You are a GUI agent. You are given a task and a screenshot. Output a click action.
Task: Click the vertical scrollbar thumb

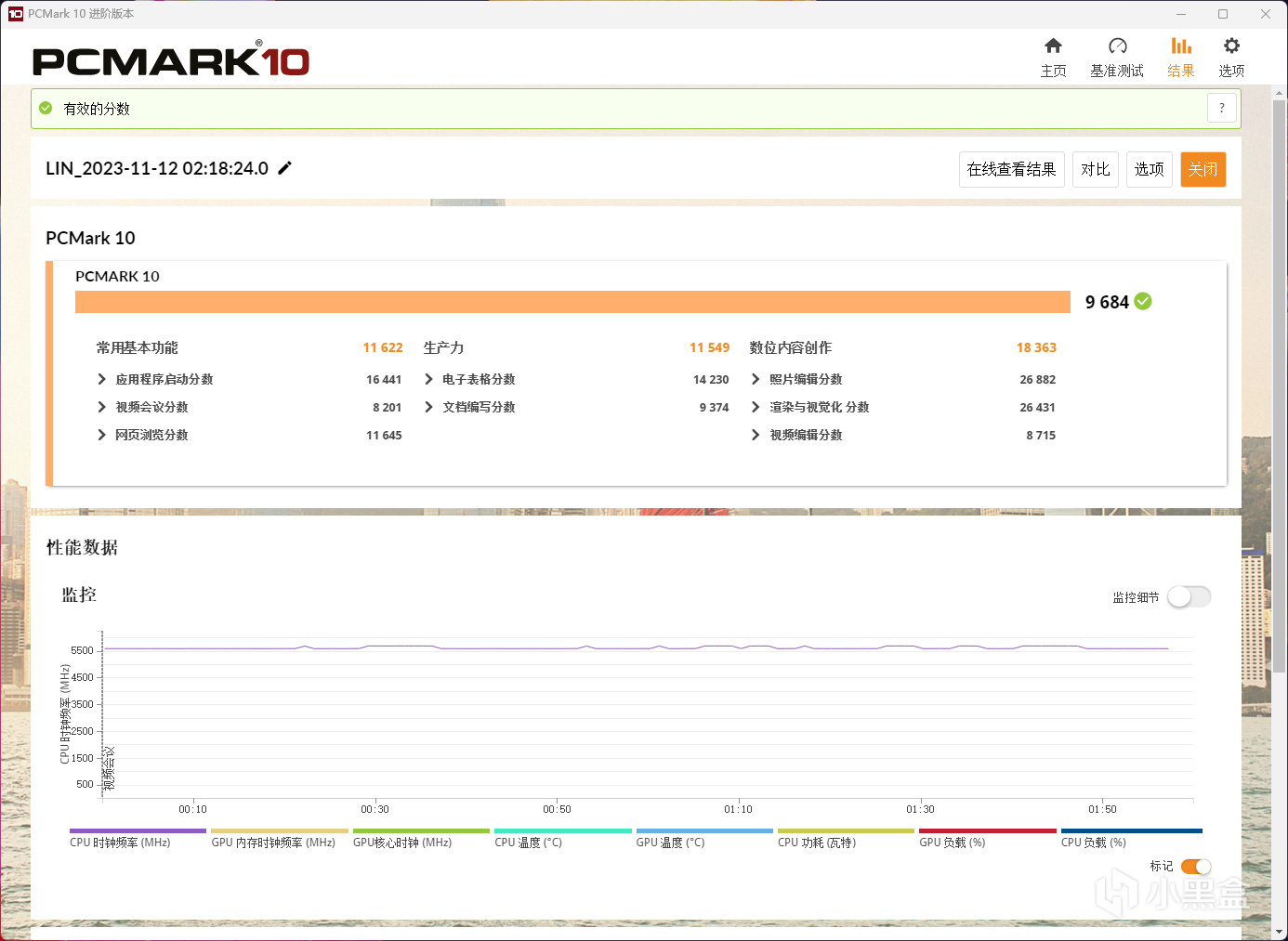[1280, 386]
